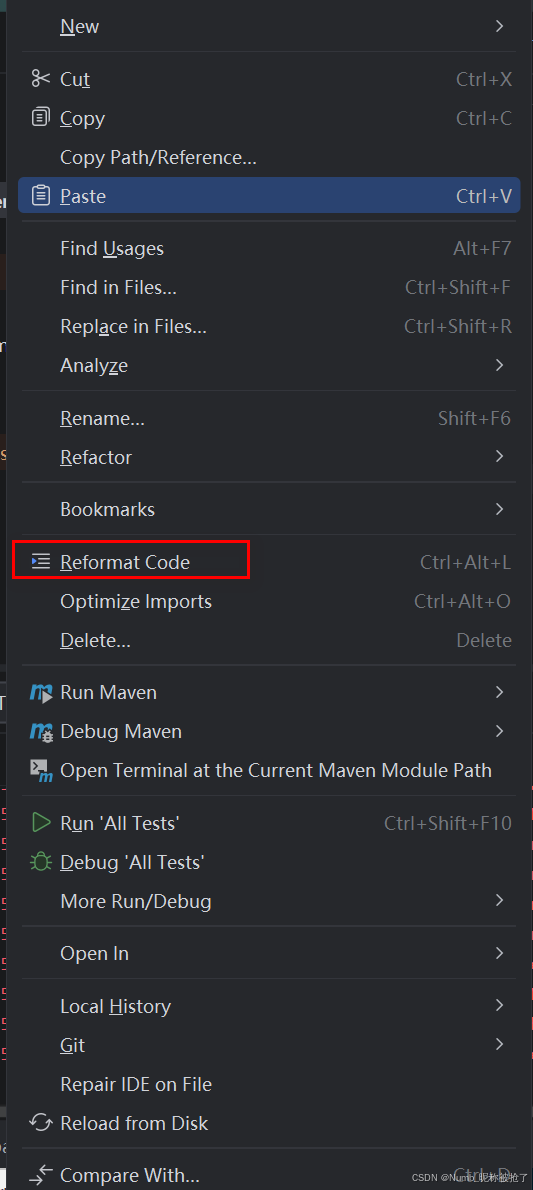Click the Ctrl+C shortcut text
The image size is (533, 1190).
click(x=484, y=118)
